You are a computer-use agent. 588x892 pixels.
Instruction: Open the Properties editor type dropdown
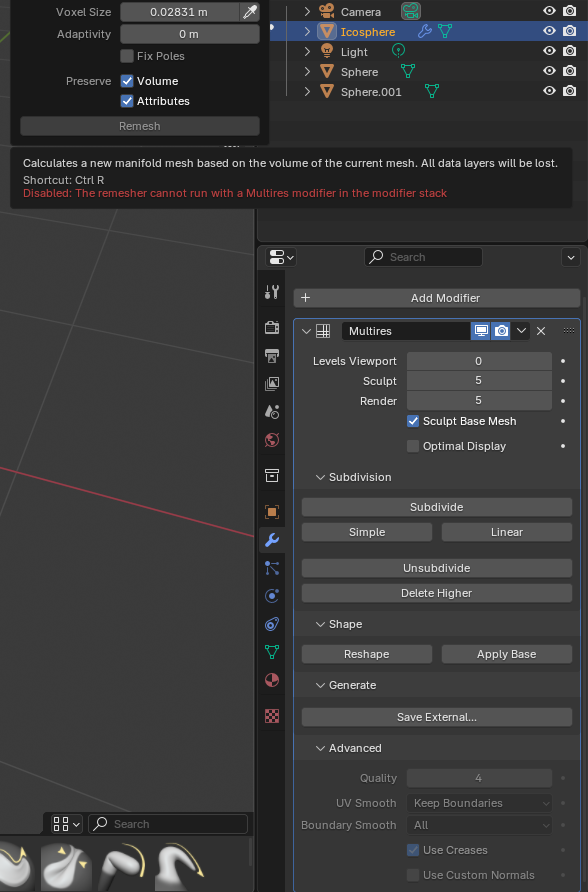point(281,257)
